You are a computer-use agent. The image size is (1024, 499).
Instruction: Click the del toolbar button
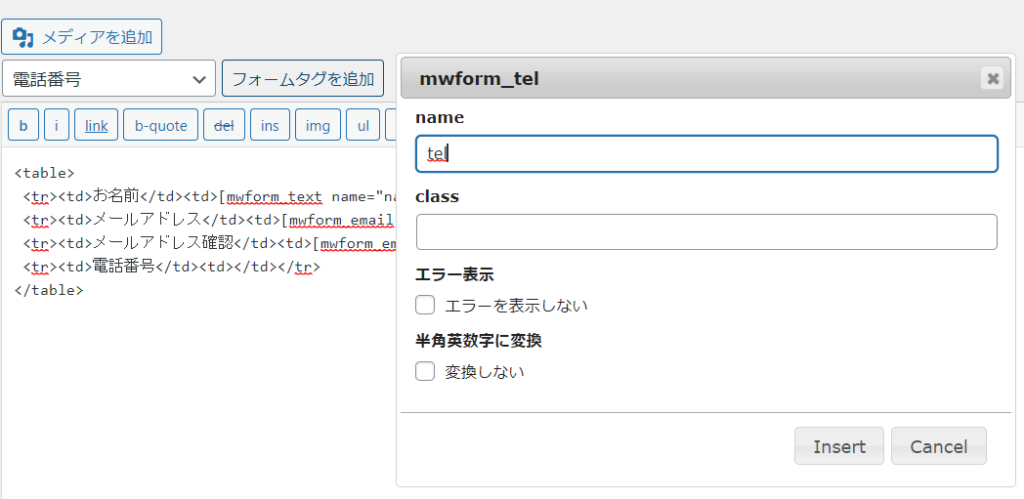[x=224, y=125]
